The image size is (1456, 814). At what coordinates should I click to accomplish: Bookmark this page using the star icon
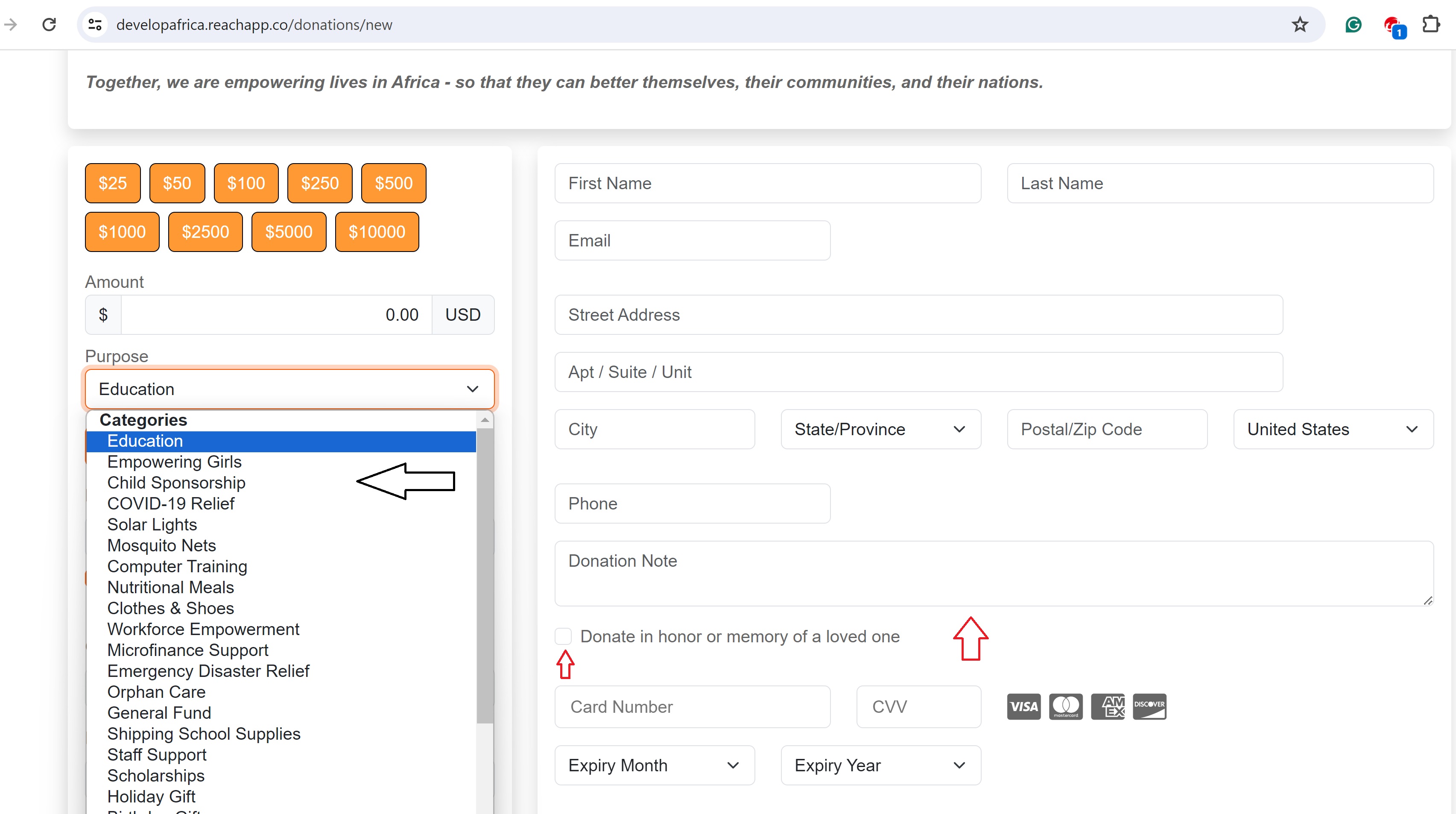coord(1299,24)
